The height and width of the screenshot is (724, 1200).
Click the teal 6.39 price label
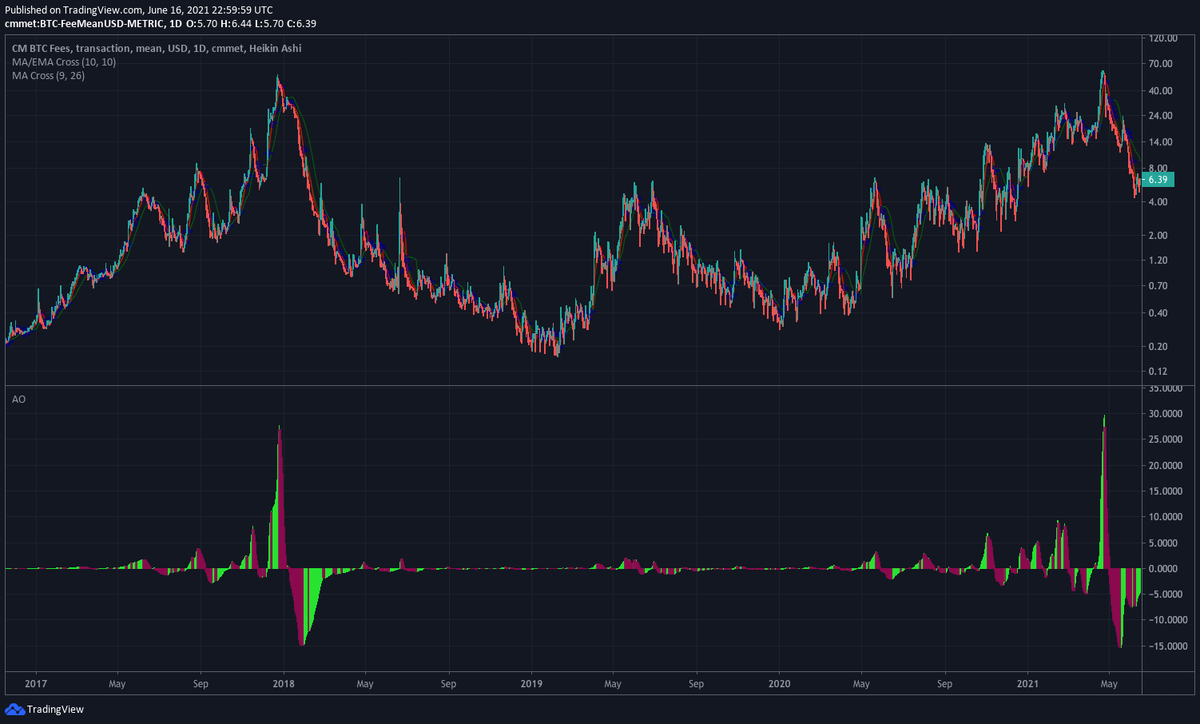click(x=1159, y=181)
